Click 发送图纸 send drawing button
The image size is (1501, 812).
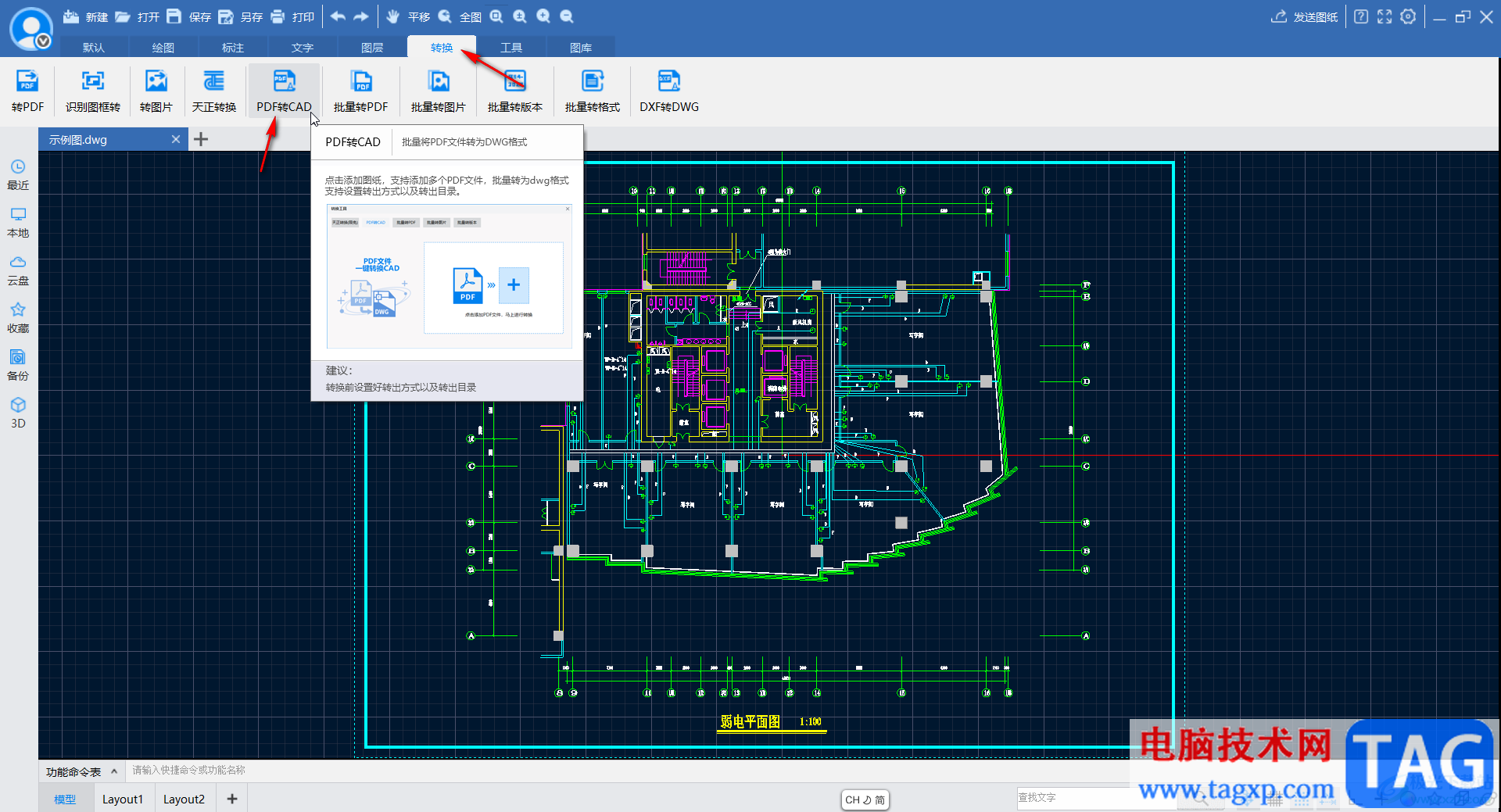click(1304, 16)
